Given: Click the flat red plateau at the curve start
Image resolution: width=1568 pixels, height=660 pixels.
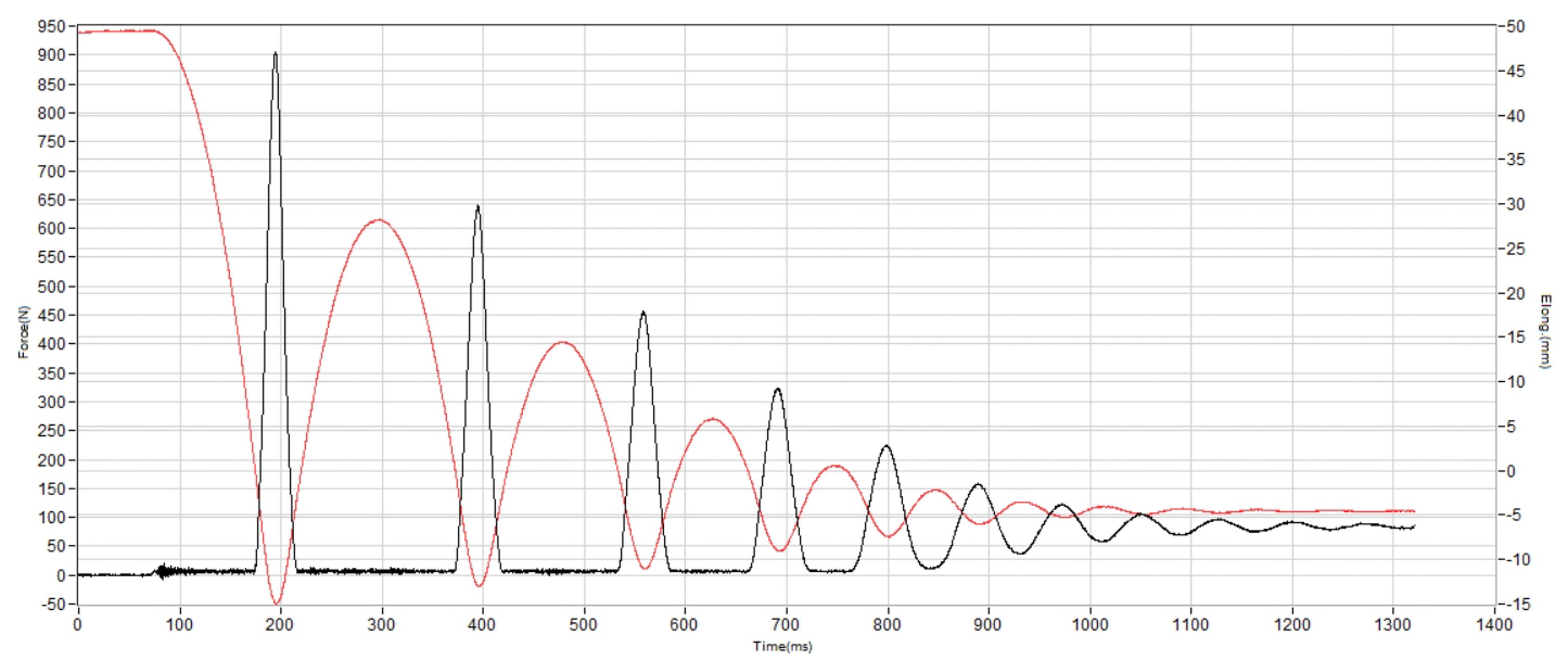Looking at the screenshot, I should point(116,30).
